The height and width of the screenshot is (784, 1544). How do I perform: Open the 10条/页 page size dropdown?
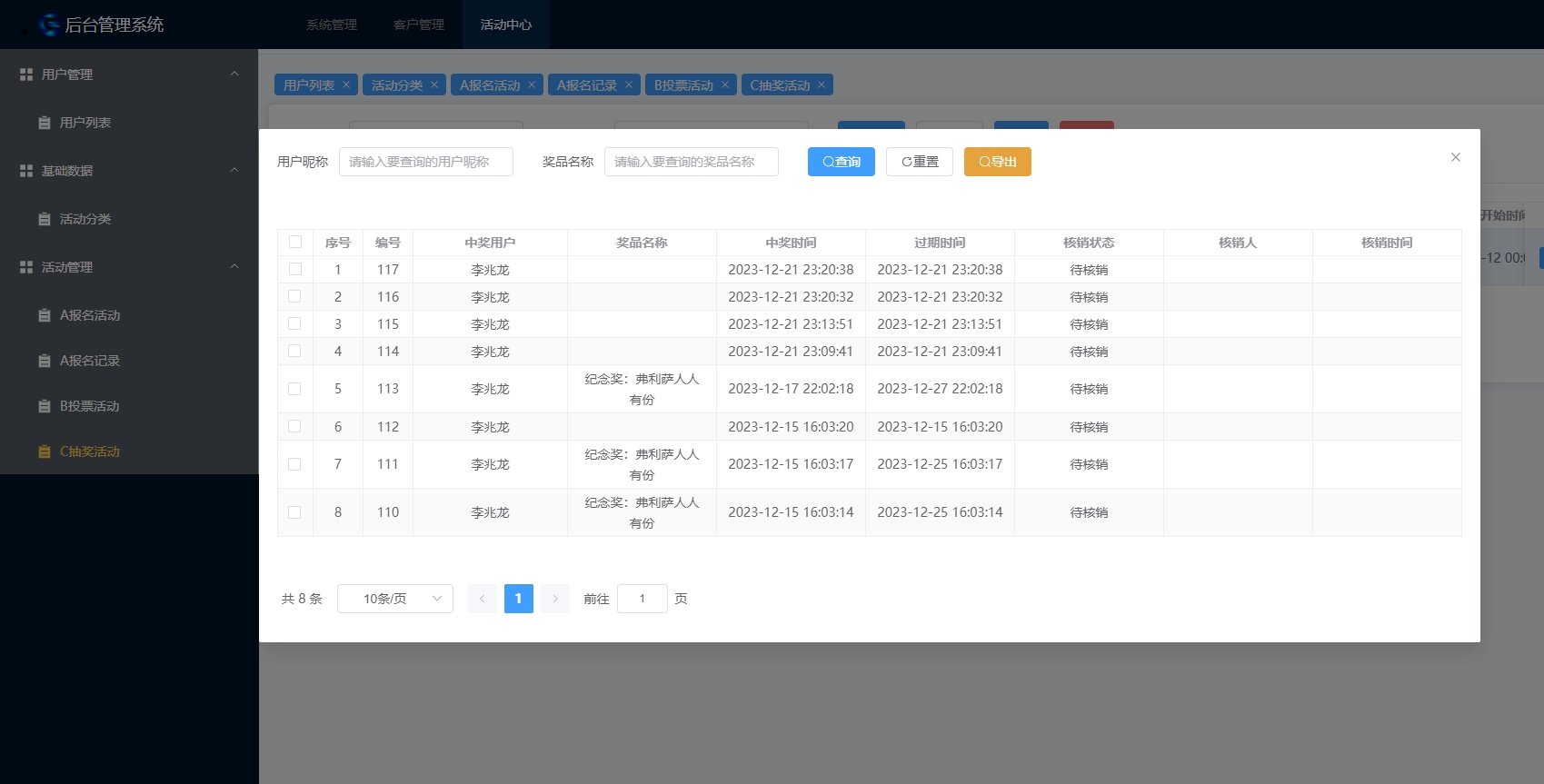pyautogui.click(x=395, y=599)
